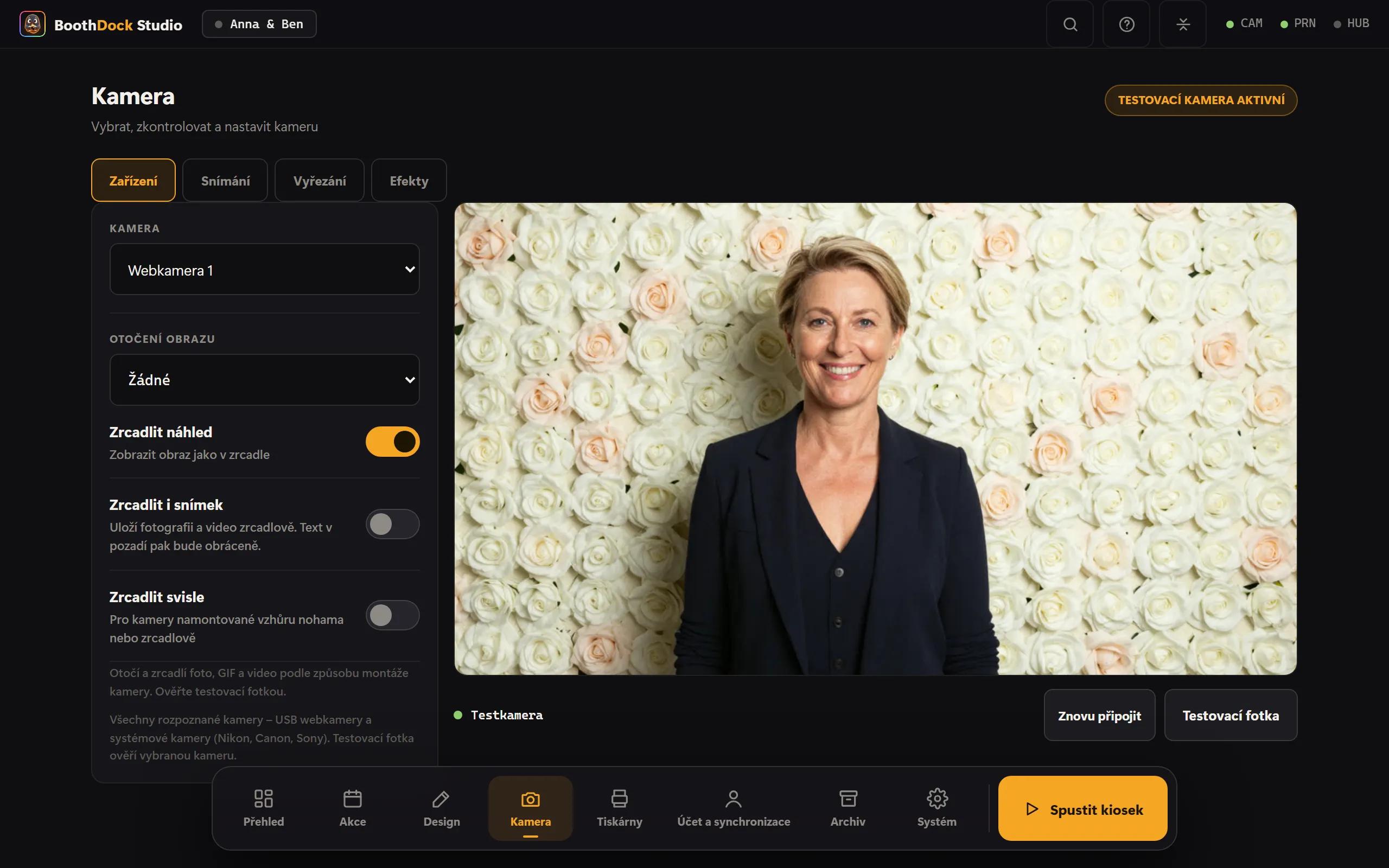Open the help question mark icon

click(1126, 24)
